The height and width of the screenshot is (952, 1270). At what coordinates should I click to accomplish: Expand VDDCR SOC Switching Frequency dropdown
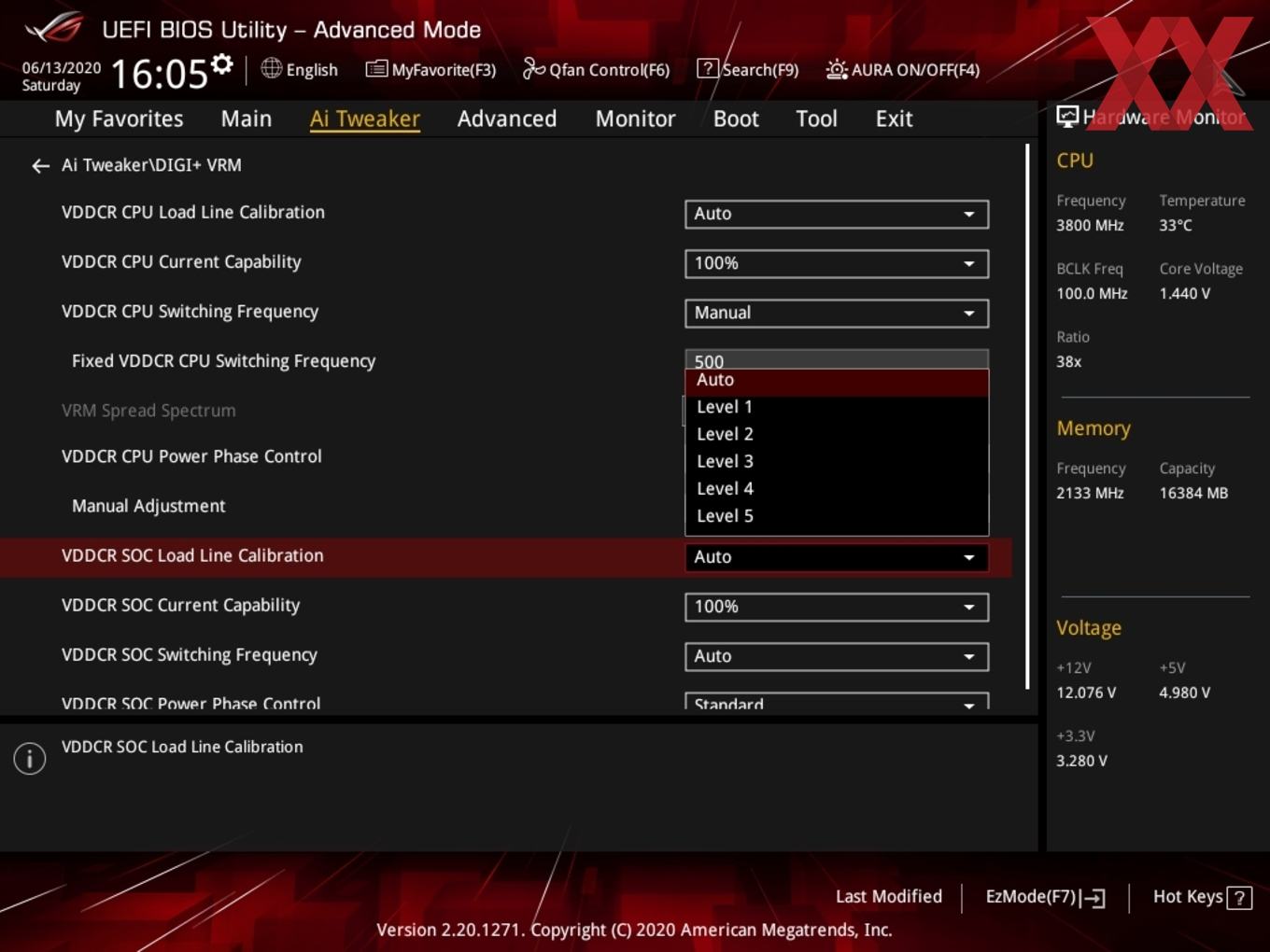[837, 656]
